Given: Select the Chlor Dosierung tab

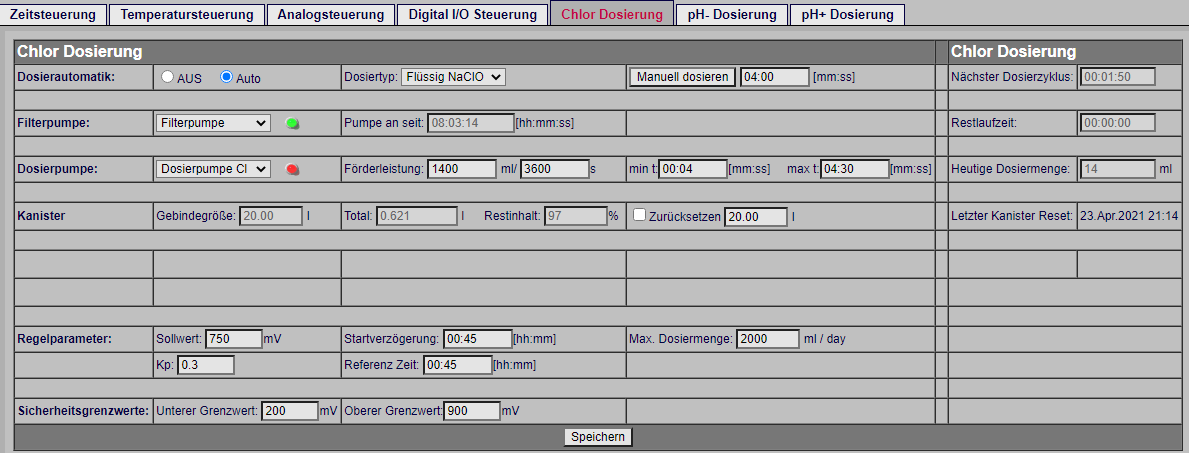Looking at the screenshot, I should click(612, 14).
